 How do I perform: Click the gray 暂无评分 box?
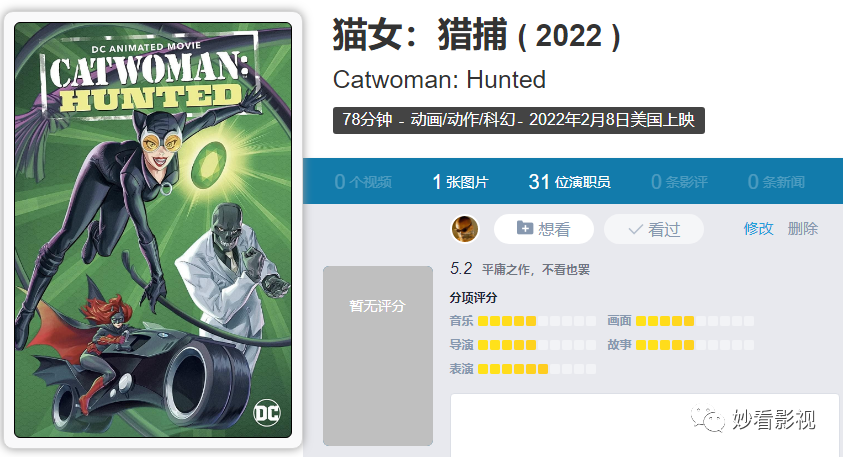[377, 355]
